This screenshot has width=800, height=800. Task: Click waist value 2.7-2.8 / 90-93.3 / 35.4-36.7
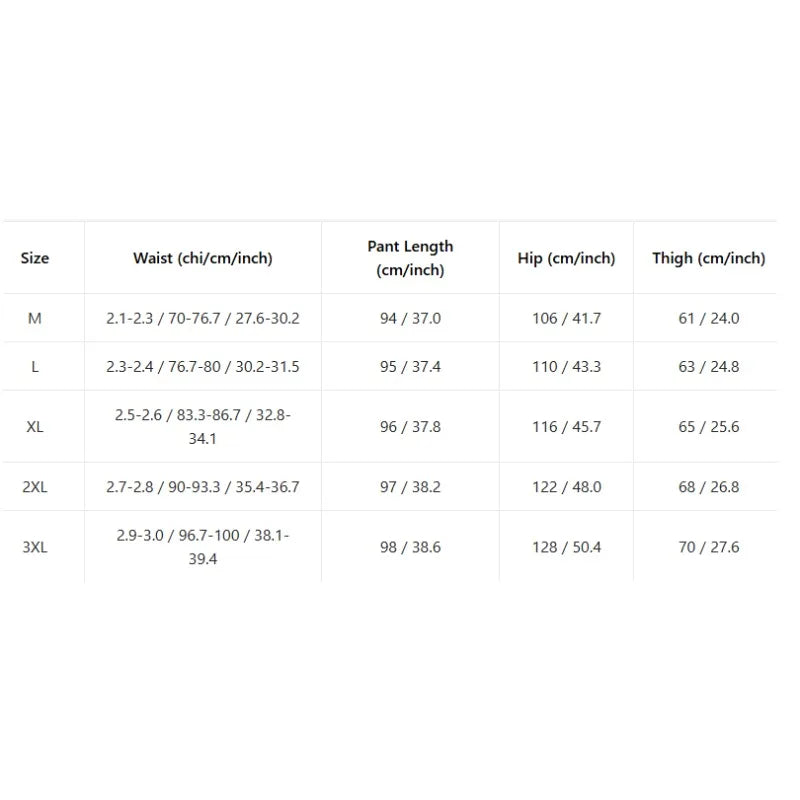(203, 487)
